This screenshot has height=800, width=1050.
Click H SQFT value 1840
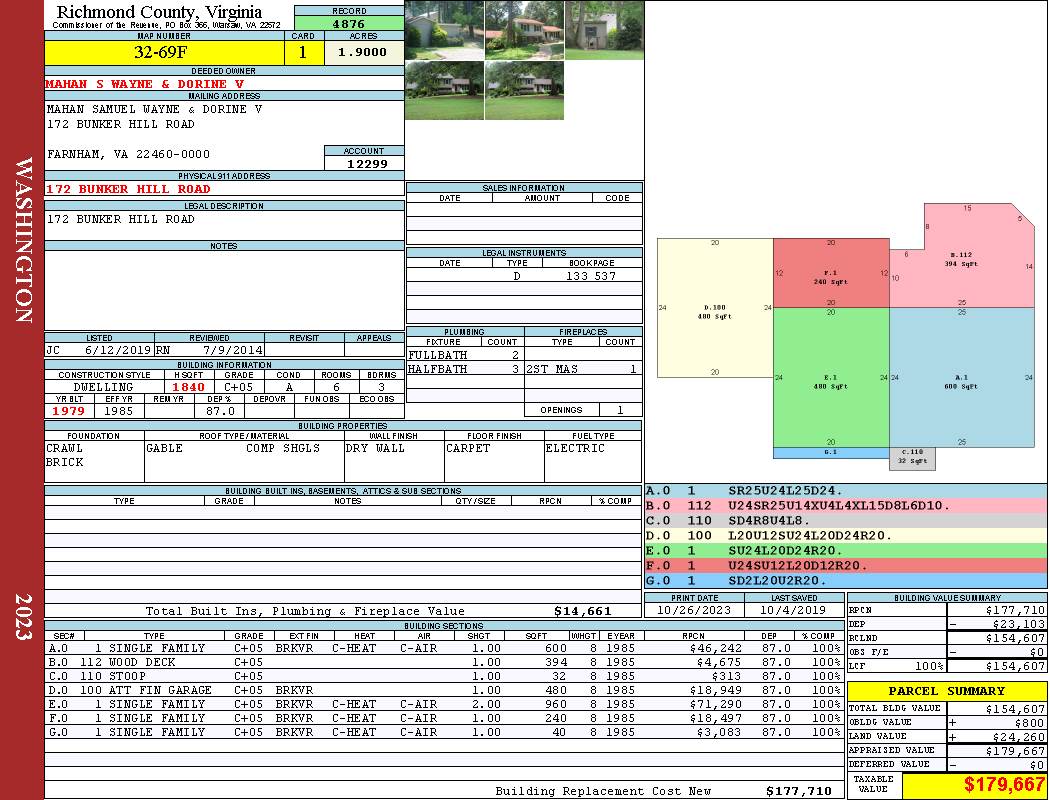(x=188, y=387)
